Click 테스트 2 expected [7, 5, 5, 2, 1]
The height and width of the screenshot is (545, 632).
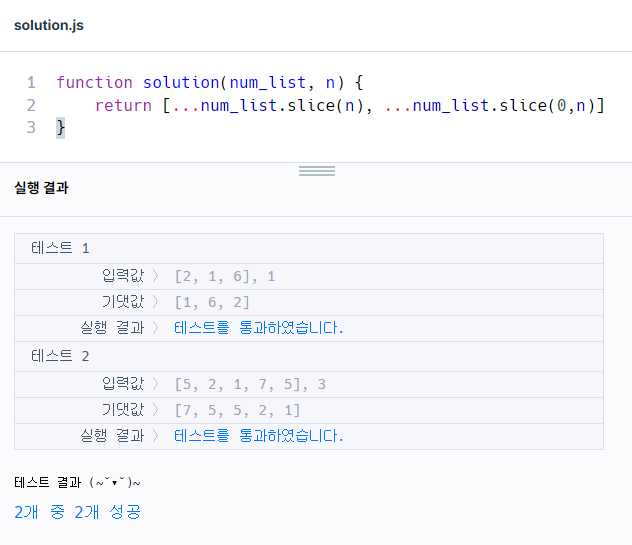coord(237,410)
